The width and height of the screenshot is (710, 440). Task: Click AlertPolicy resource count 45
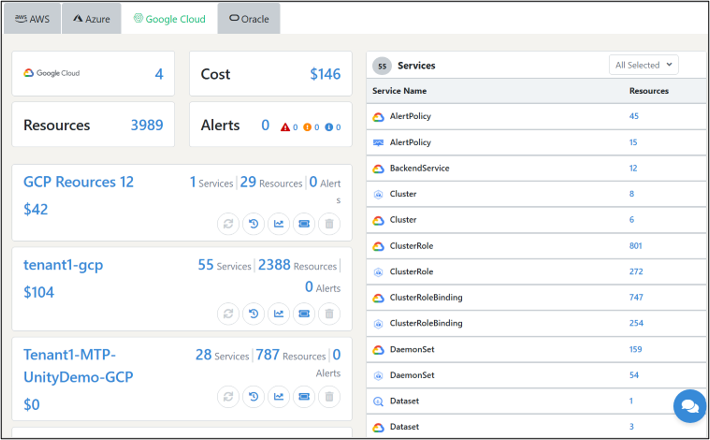pyautogui.click(x=633, y=116)
